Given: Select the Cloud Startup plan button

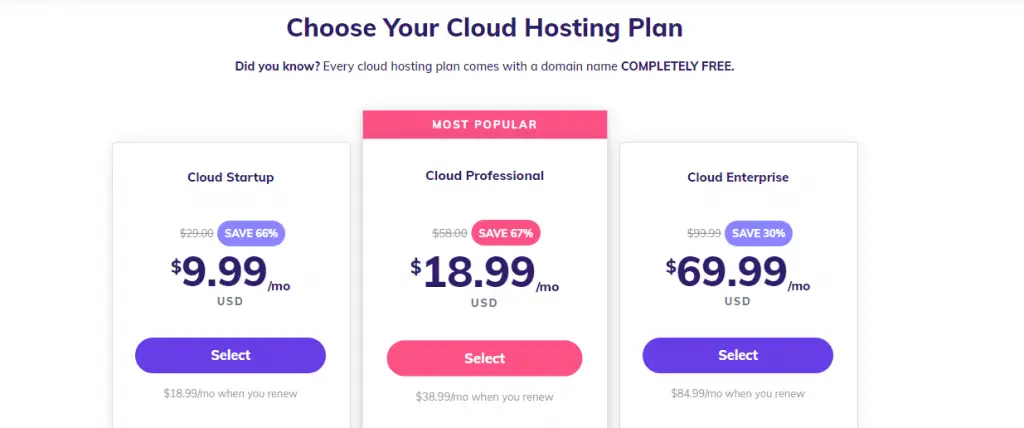Looking at the screenshot, I should (x=231, y=355).
